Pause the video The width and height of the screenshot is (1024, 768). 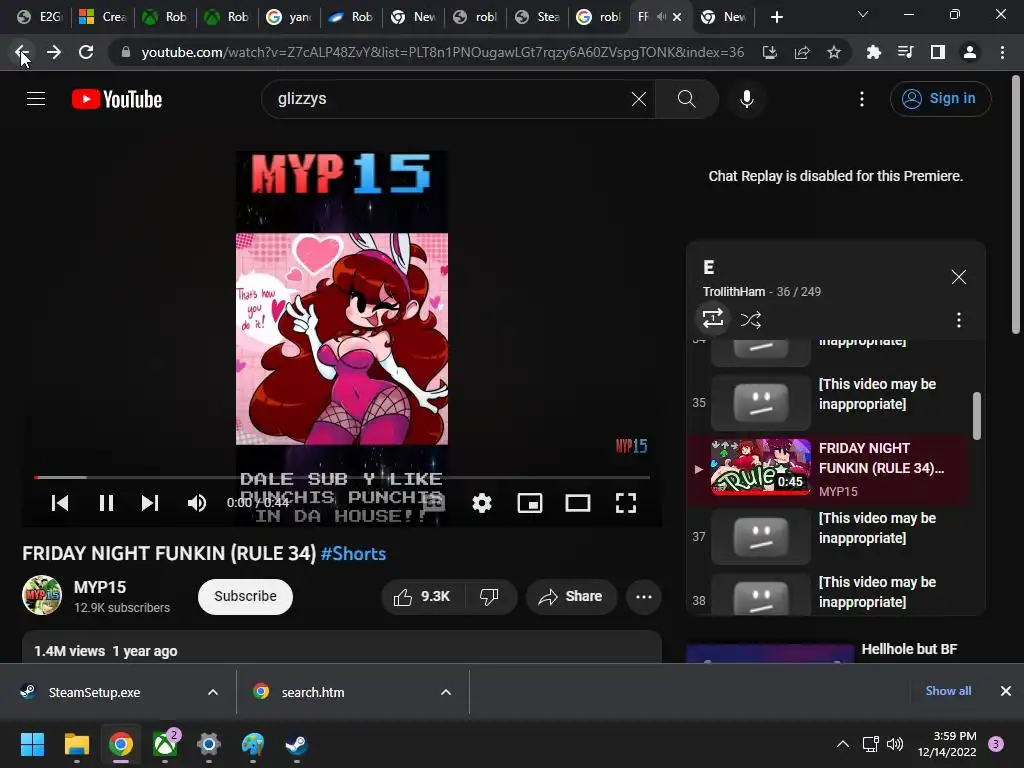click(x=106, y=503)
